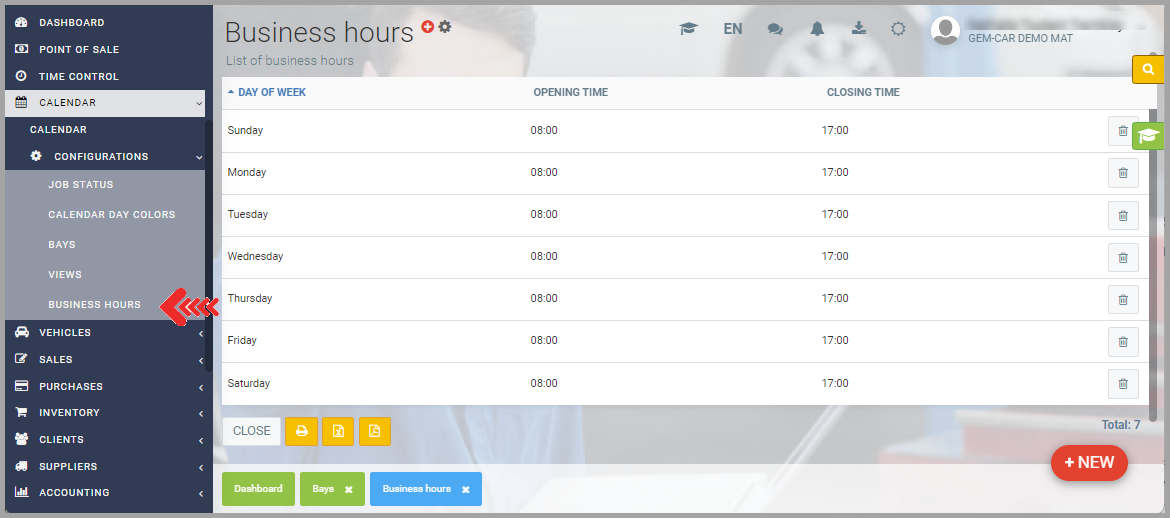Viewport: 1170px width, 518px height.
Task: Click the CLOSE button below the table
Action: 252,431
